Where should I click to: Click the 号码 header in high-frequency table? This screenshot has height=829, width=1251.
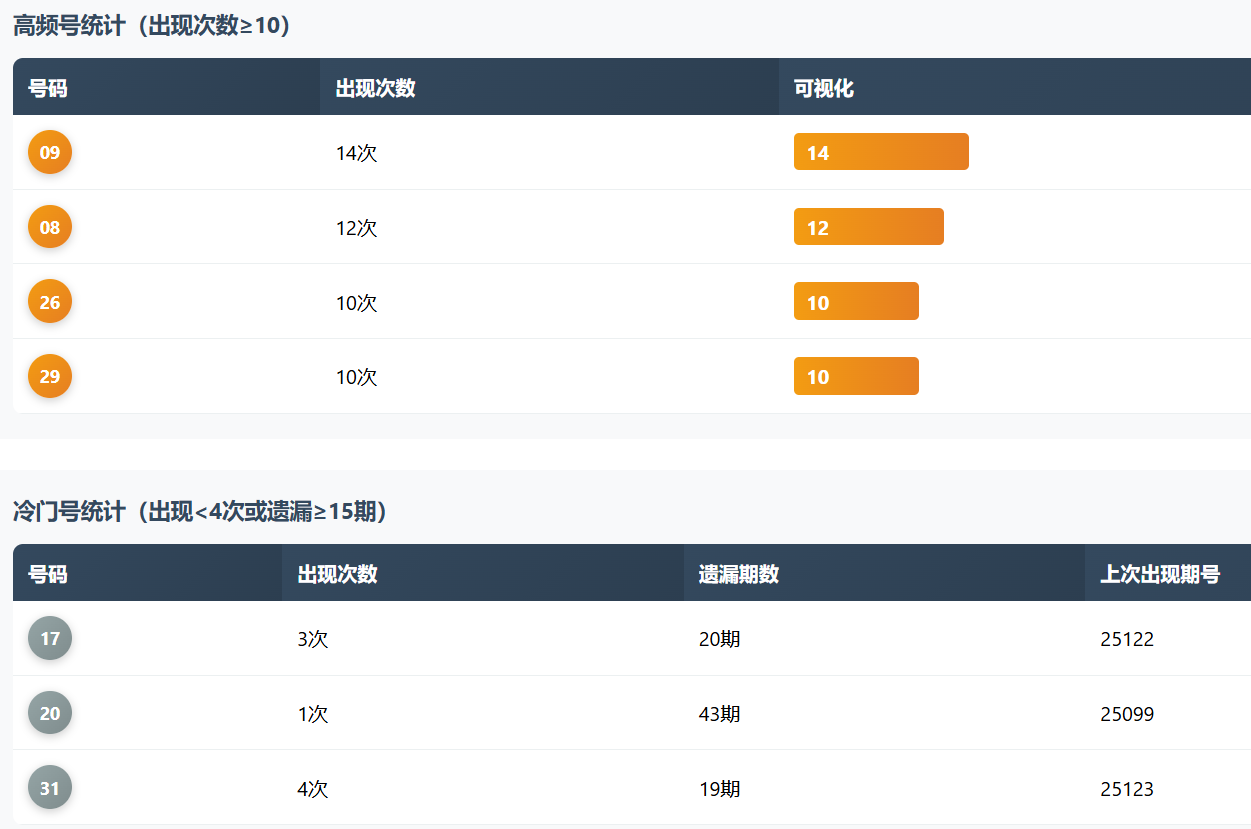pyautogui.click(x=48, y=88)
